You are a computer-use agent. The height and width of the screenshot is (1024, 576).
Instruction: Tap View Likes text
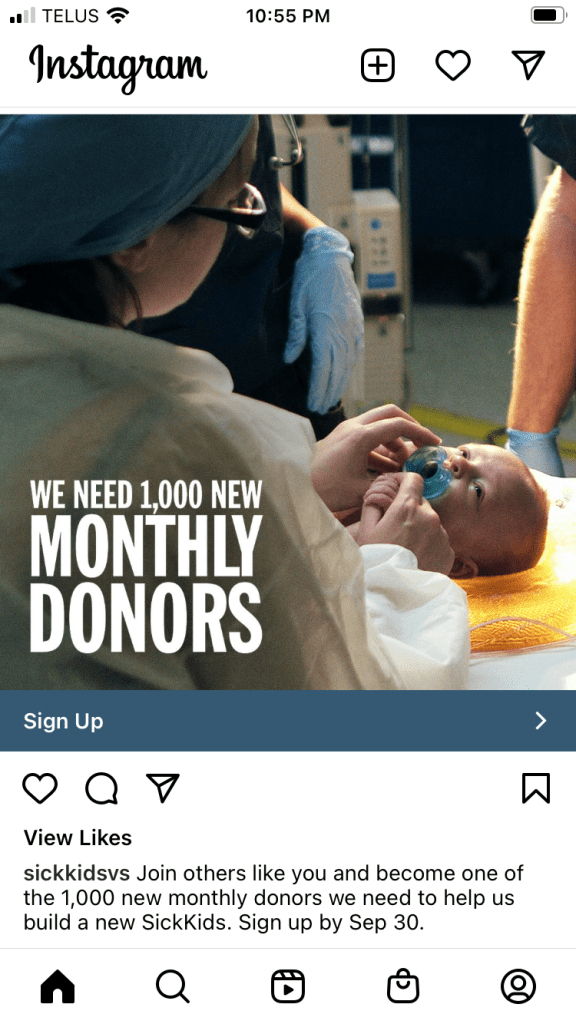coord(78,837)
